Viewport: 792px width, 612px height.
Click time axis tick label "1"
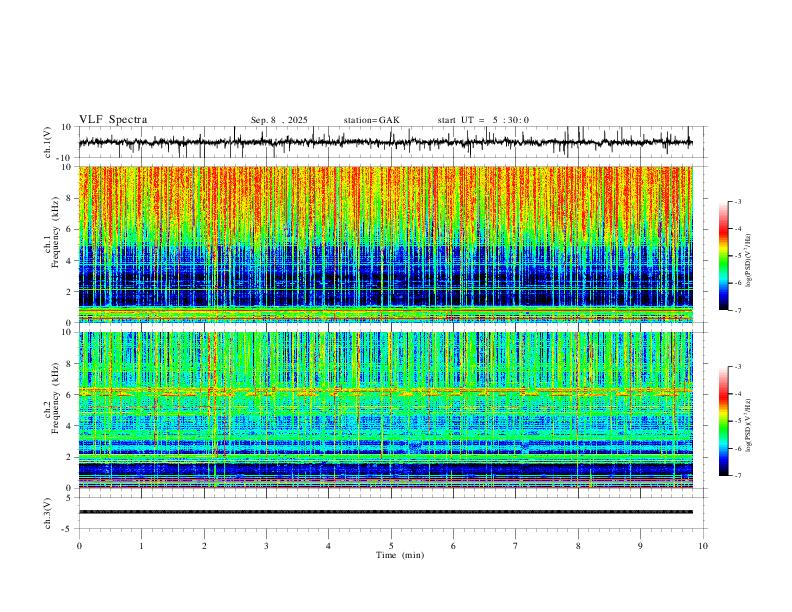coord(141,546)
